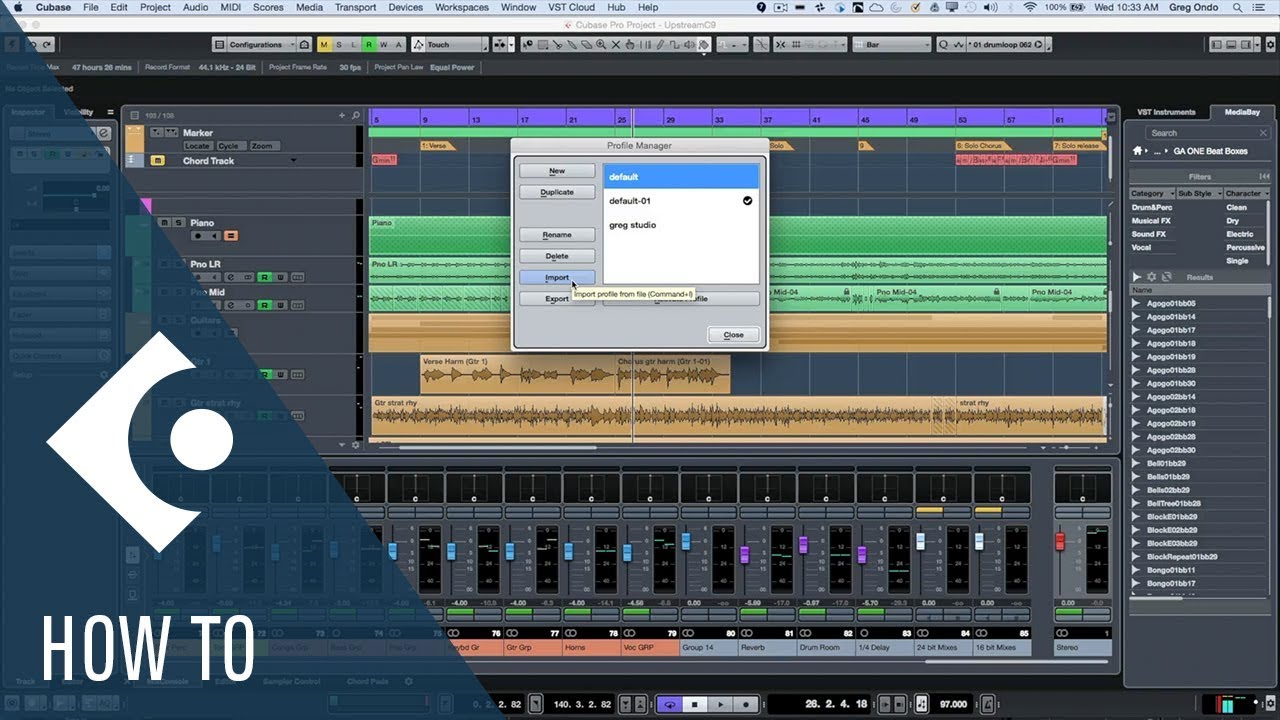Toggle Read automation on Pno LR track
This screenshot has height=720, width=1280.
tap(263, 277)
